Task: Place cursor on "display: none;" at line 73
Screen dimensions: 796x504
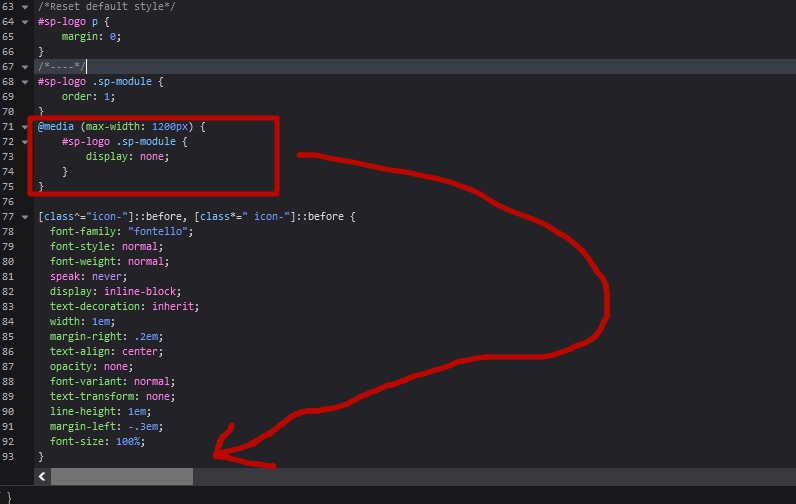Action: click(127, 157)
